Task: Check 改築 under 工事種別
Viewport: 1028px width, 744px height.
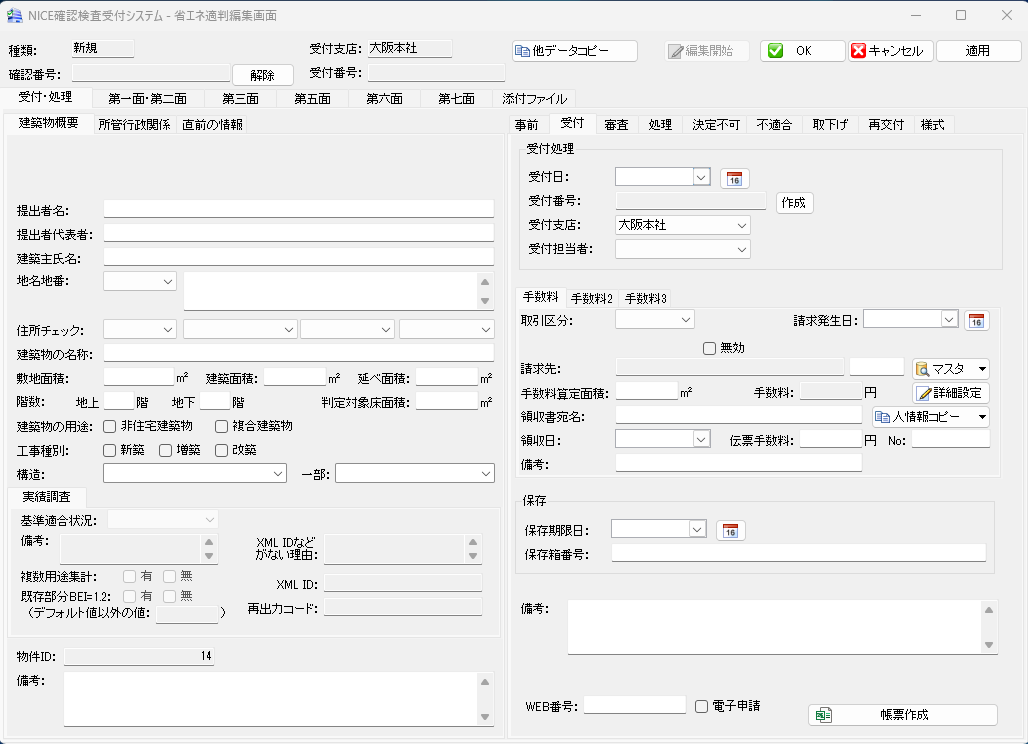Action: (222, 450)
